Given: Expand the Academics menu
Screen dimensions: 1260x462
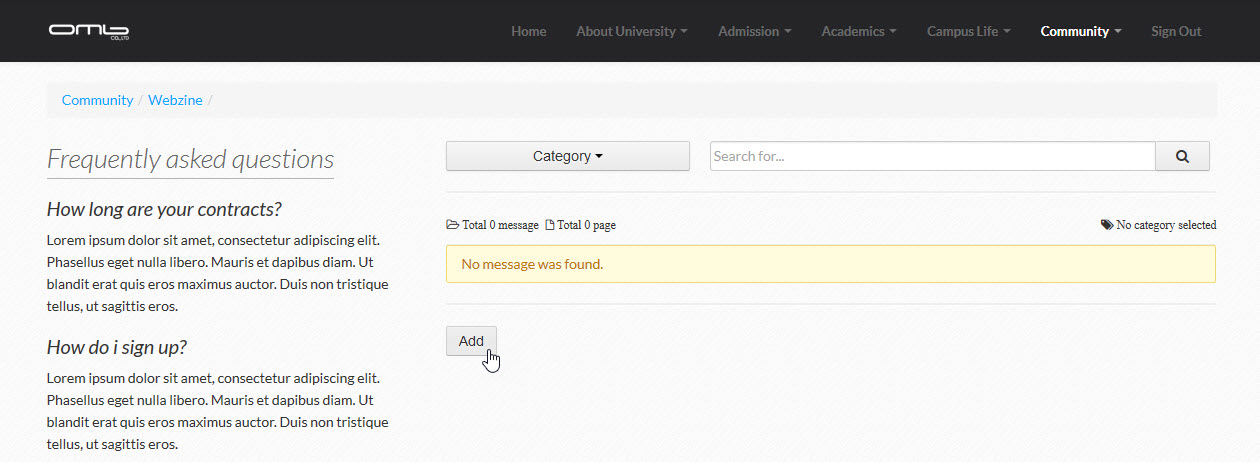Looking at the screenshot, I should point(859,31).
